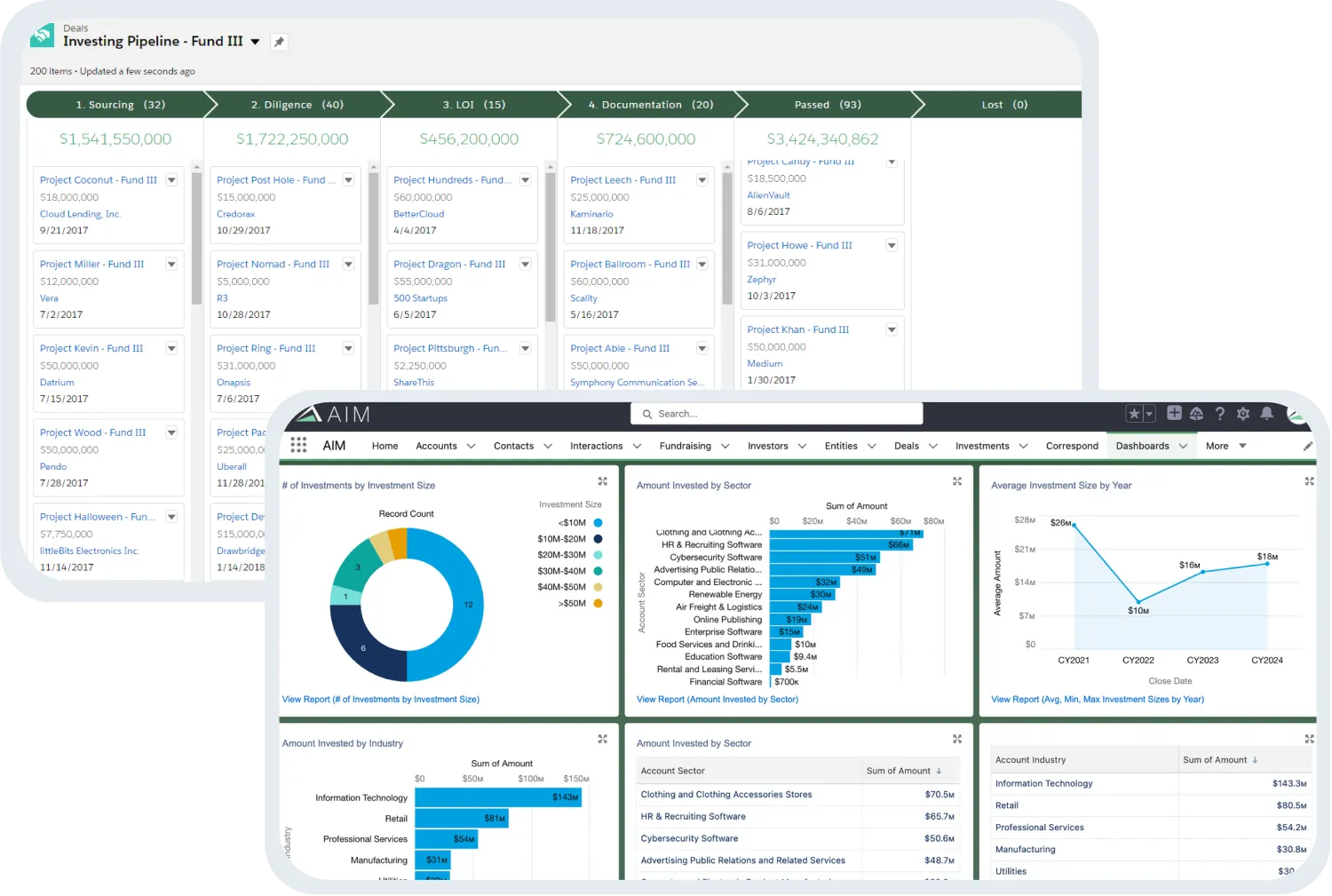Open actions menu for Project Dragon card
The height and width of the screenshot is (896, 1332).
coord(525,265)
